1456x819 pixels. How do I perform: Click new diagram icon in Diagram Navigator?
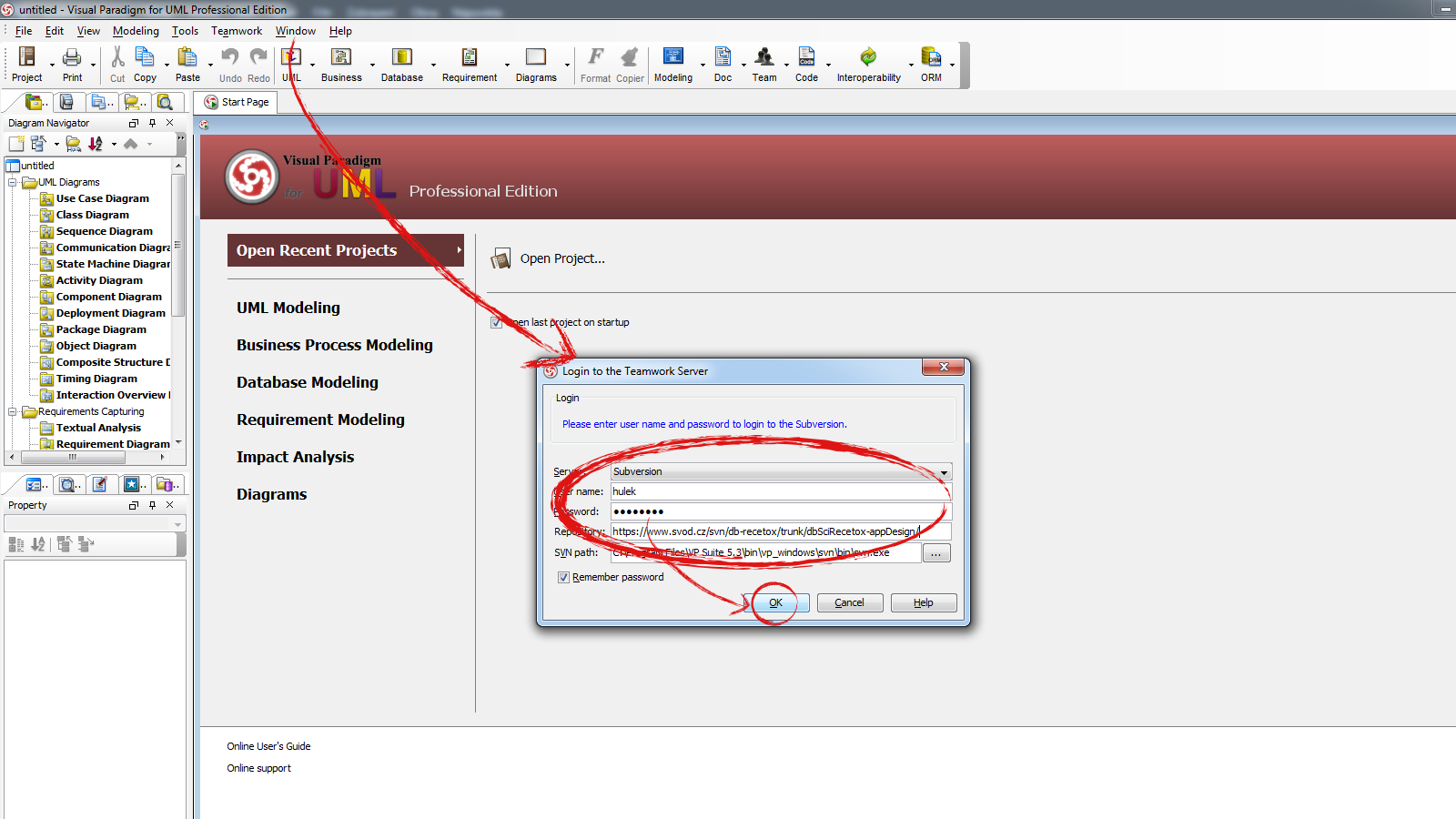tap(16, 144)
